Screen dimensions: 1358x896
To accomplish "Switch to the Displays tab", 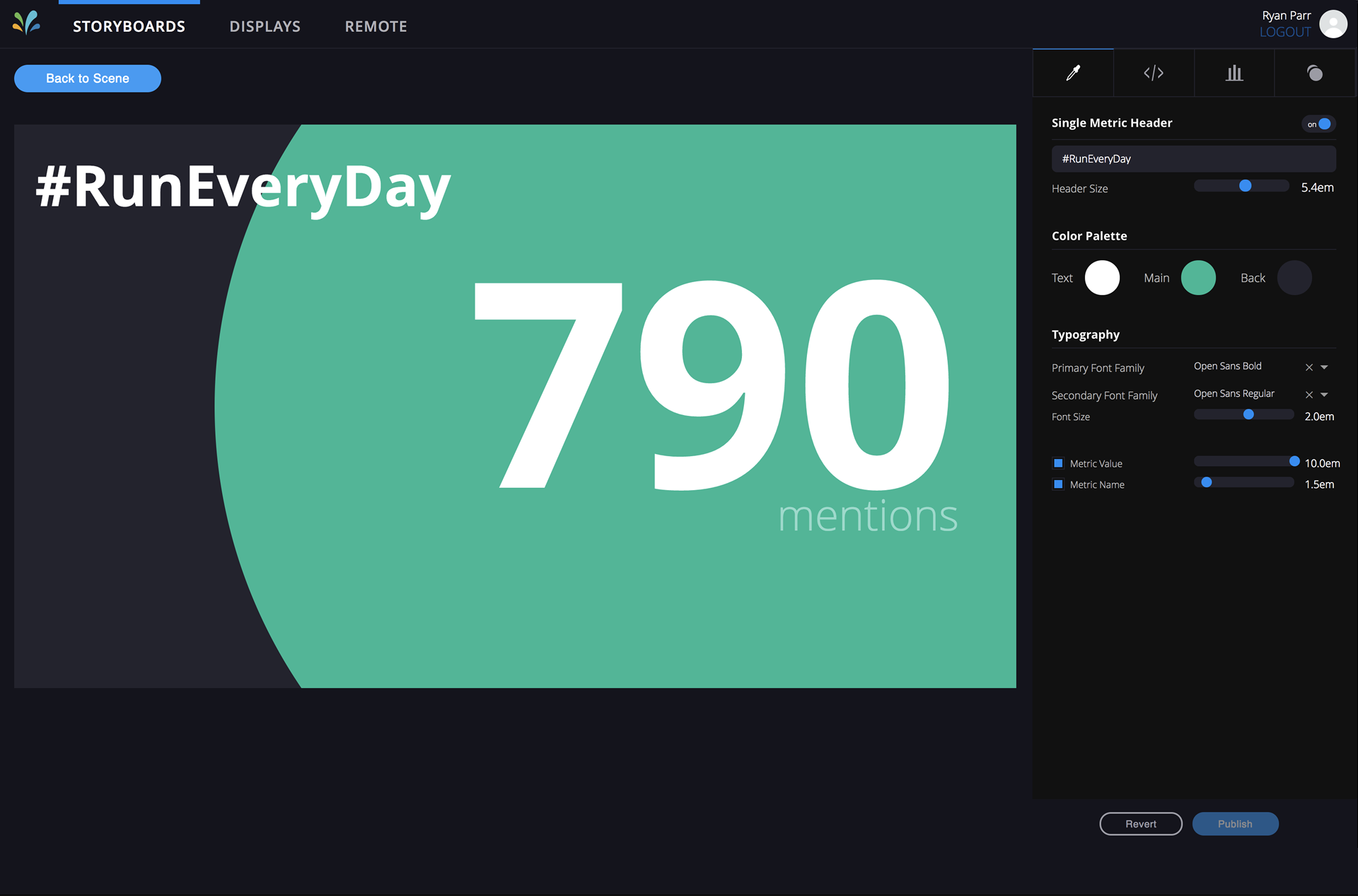I will 265,26.
